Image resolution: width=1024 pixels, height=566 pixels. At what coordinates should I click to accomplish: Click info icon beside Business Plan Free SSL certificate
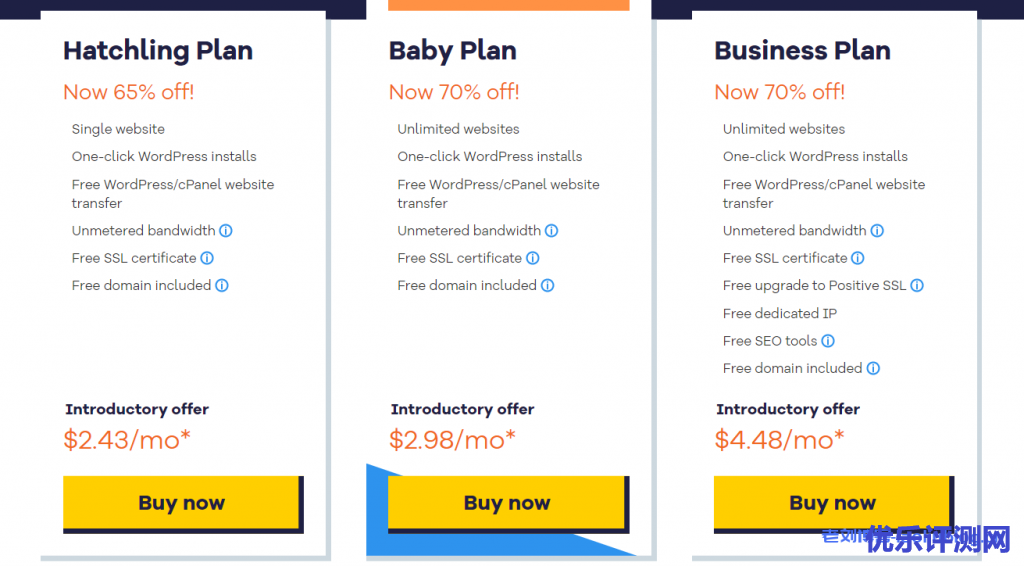pos(858,258)
